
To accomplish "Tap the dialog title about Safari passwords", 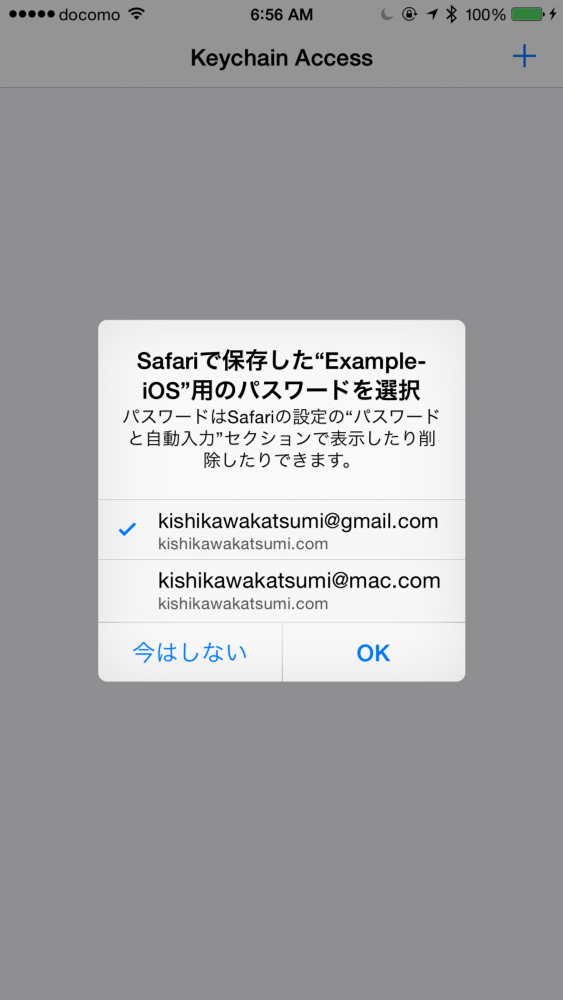I will [281, 375].
